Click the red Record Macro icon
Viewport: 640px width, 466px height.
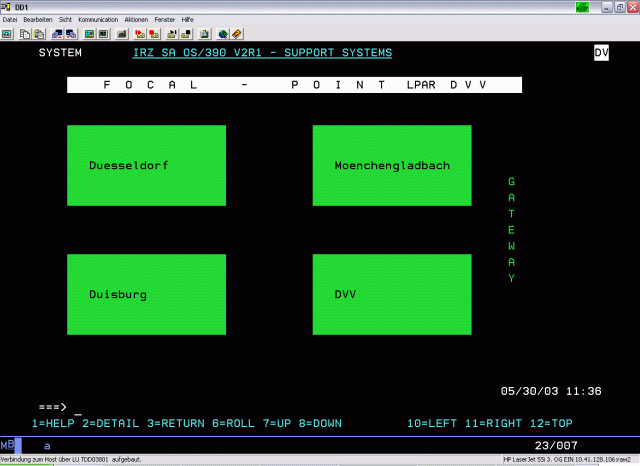[139, 33]
